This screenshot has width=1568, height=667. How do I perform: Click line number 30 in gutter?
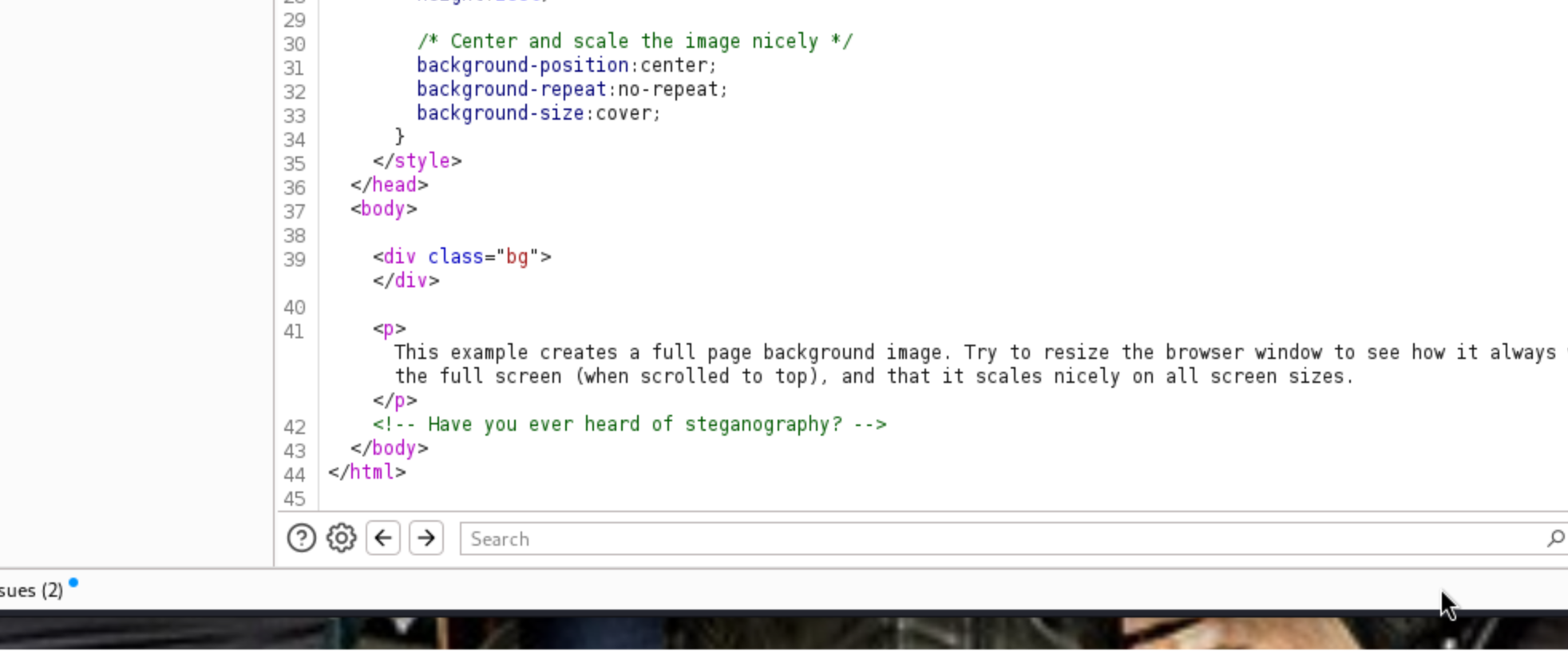tap(295, 44)
